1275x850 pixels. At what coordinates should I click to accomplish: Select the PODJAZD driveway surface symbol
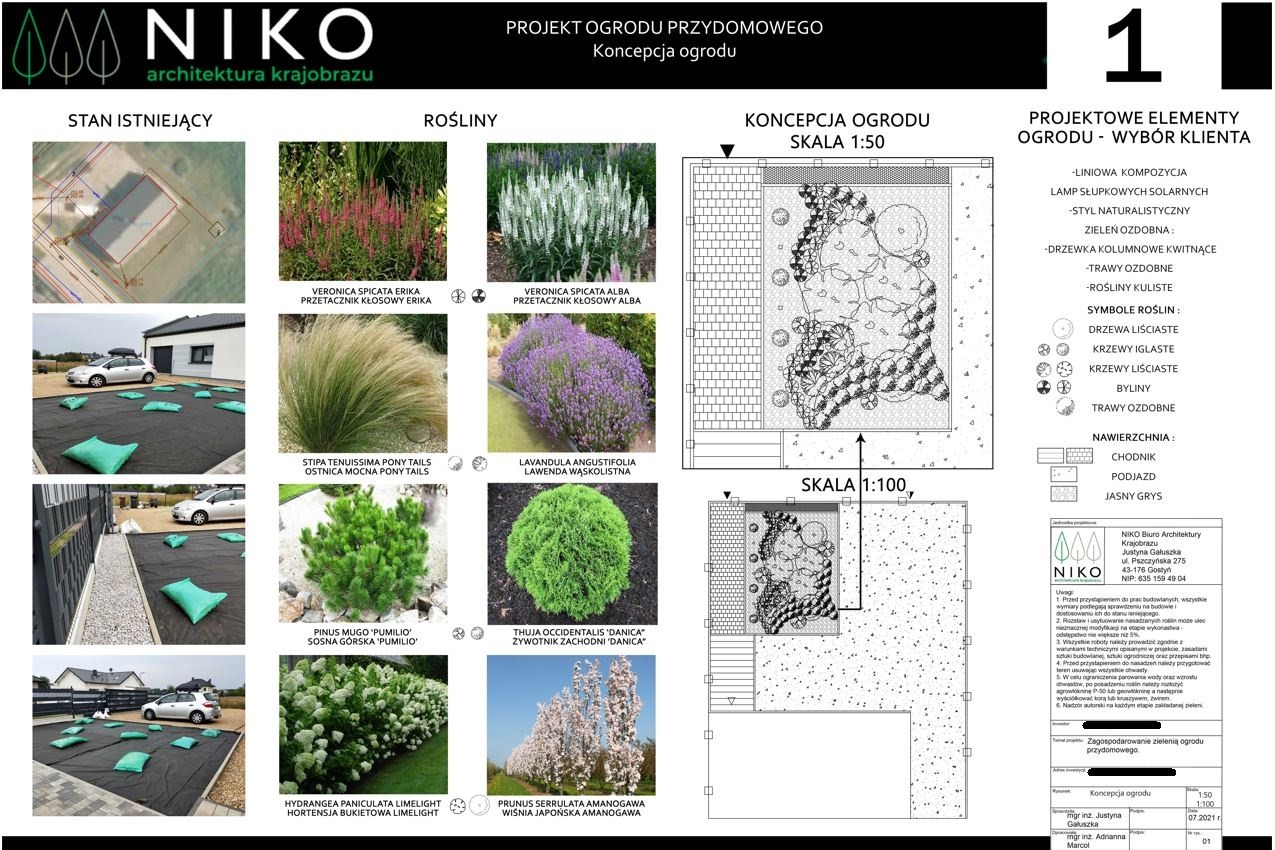click(1062, 476)
